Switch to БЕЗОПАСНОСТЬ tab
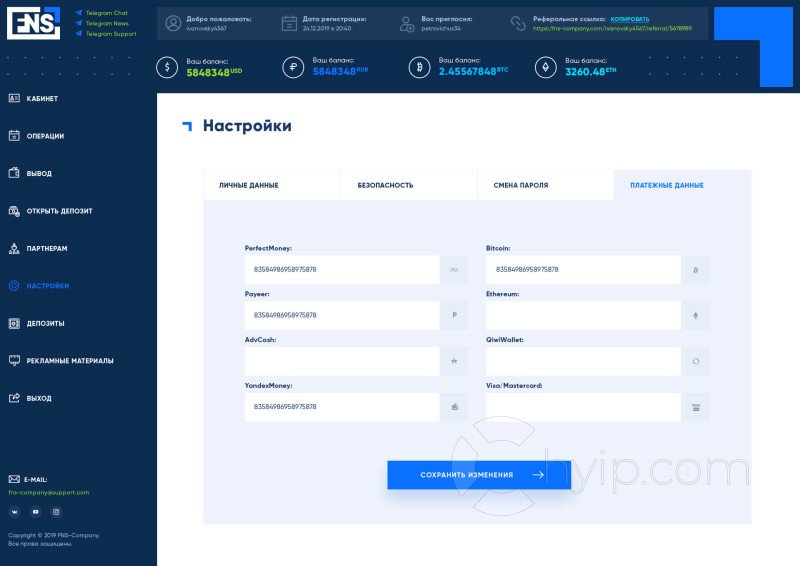This screenshot has width=800, height=566. (x=409, y=185)
